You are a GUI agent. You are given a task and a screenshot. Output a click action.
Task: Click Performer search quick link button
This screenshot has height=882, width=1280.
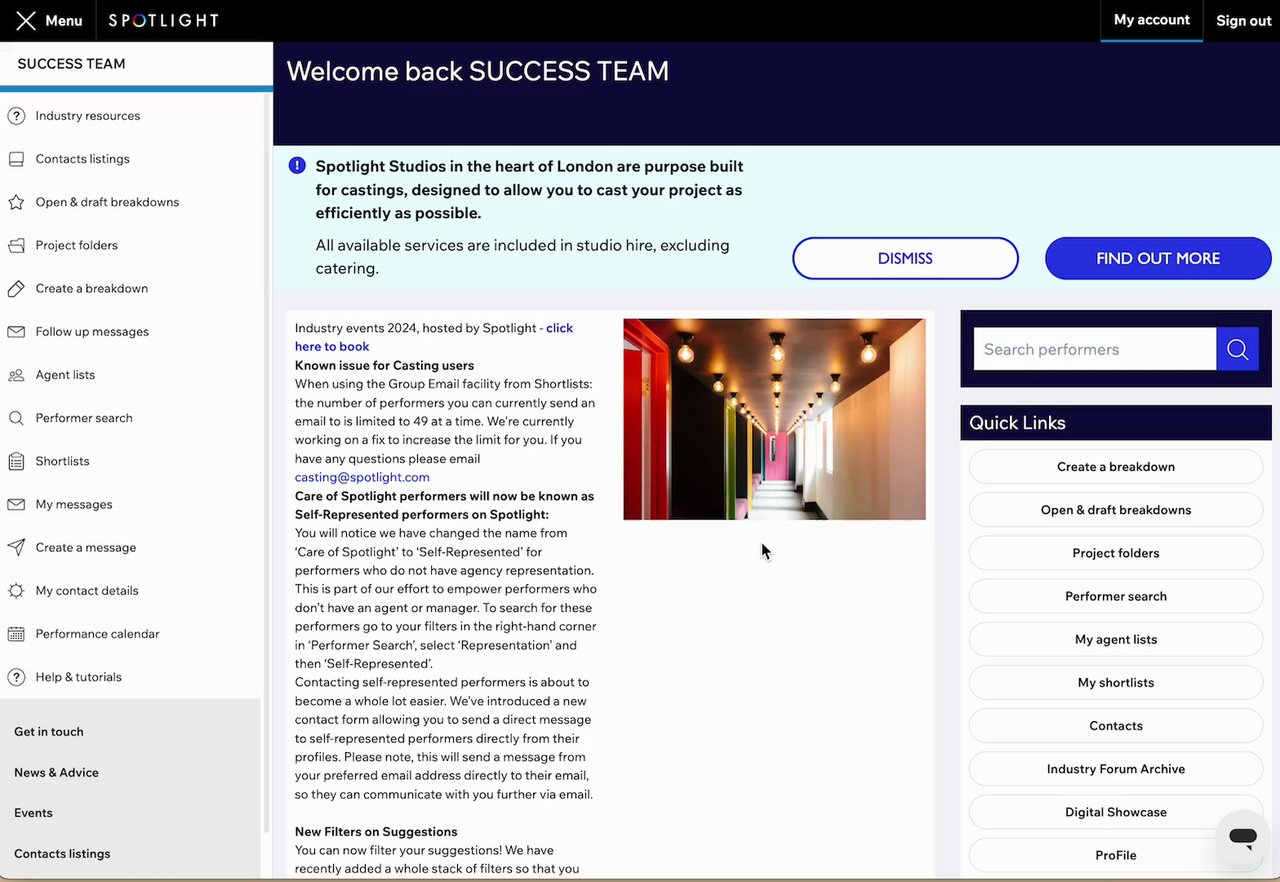(1116, 596)
